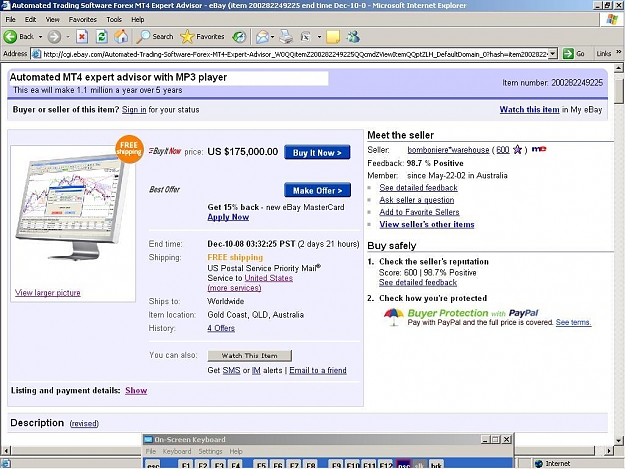Screen dimensions: 625x469
Task: Click the seller's 'me' page icon
Action: [x=539, y=149]
